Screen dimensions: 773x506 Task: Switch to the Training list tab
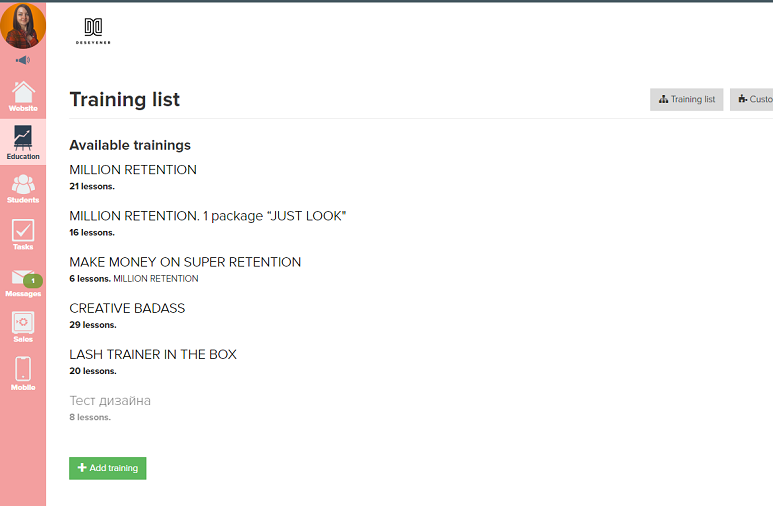point(687,99)
